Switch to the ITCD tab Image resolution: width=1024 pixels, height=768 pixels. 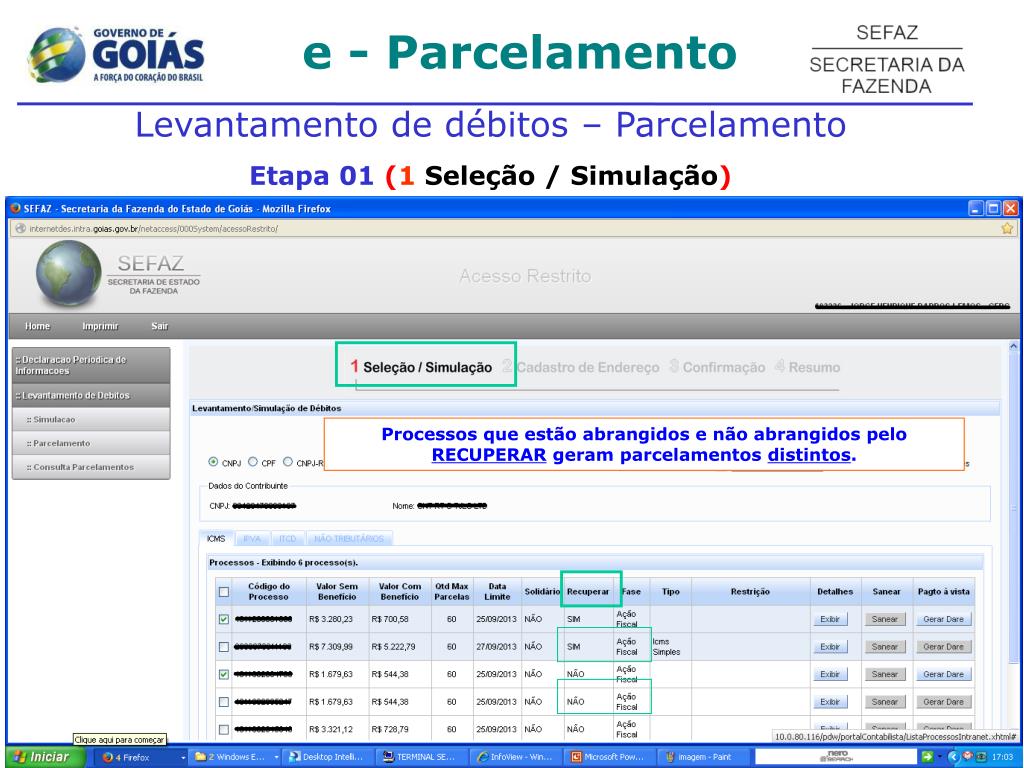pyautogui.click(x=287, y=539)
